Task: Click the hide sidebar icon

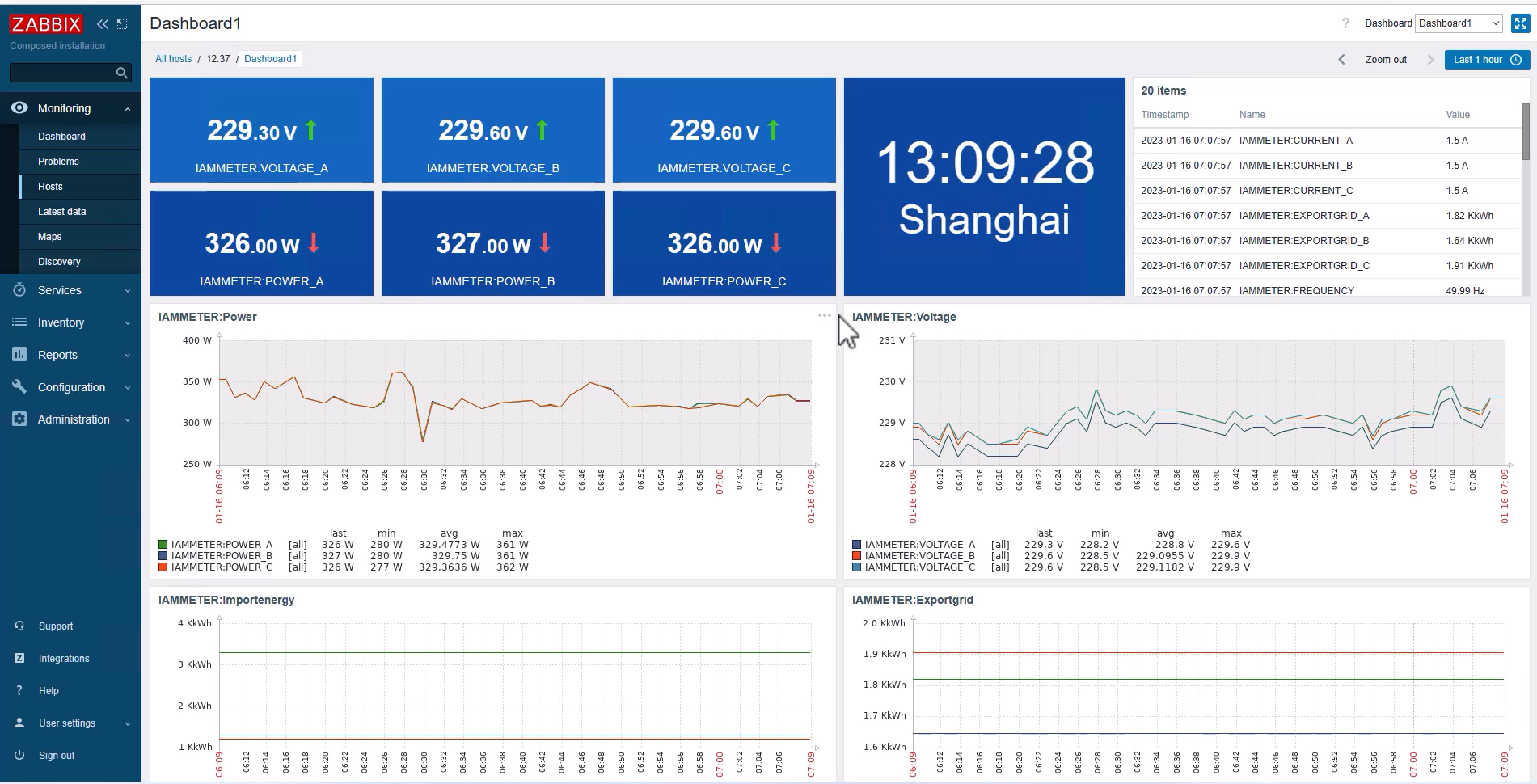Action: 122,24
